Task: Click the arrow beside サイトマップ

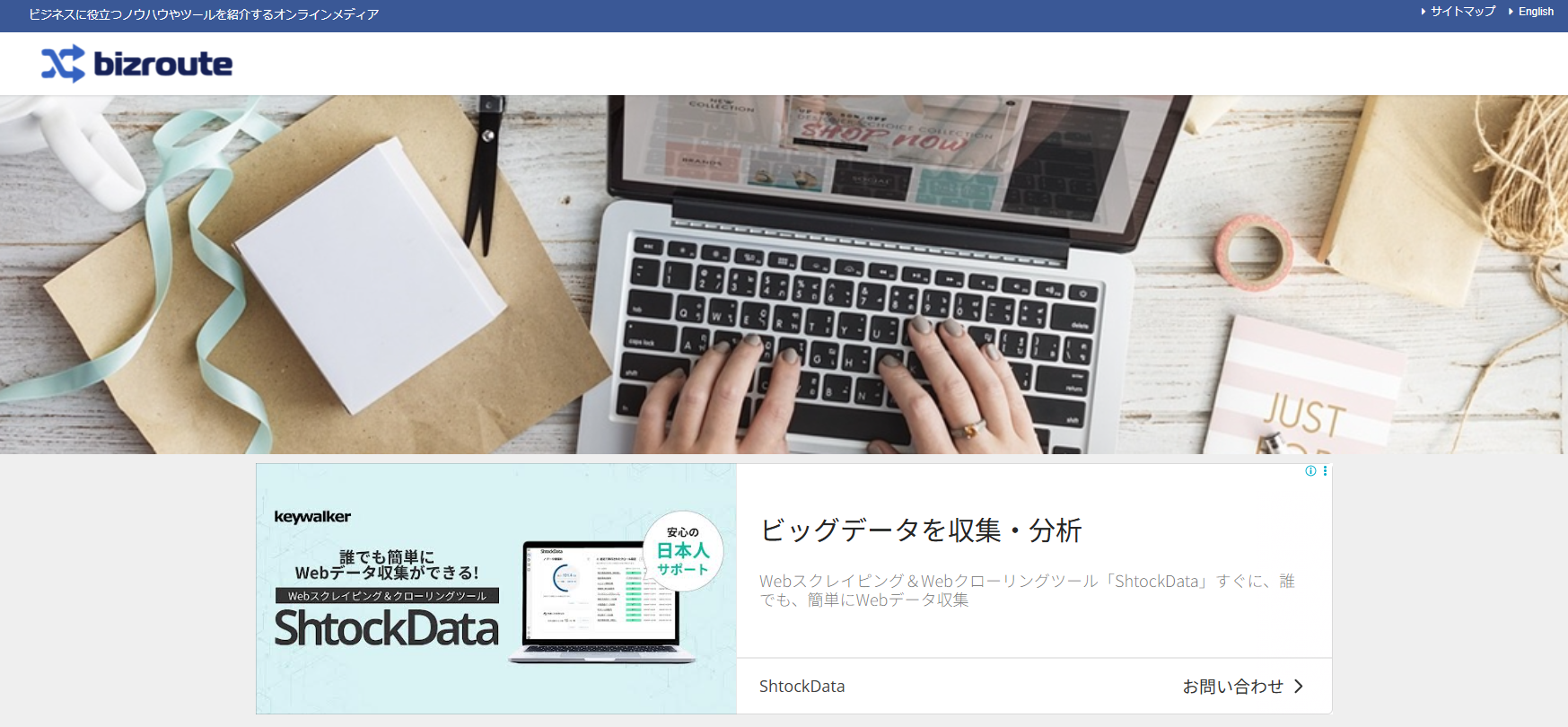Action: pos(1423,12)
